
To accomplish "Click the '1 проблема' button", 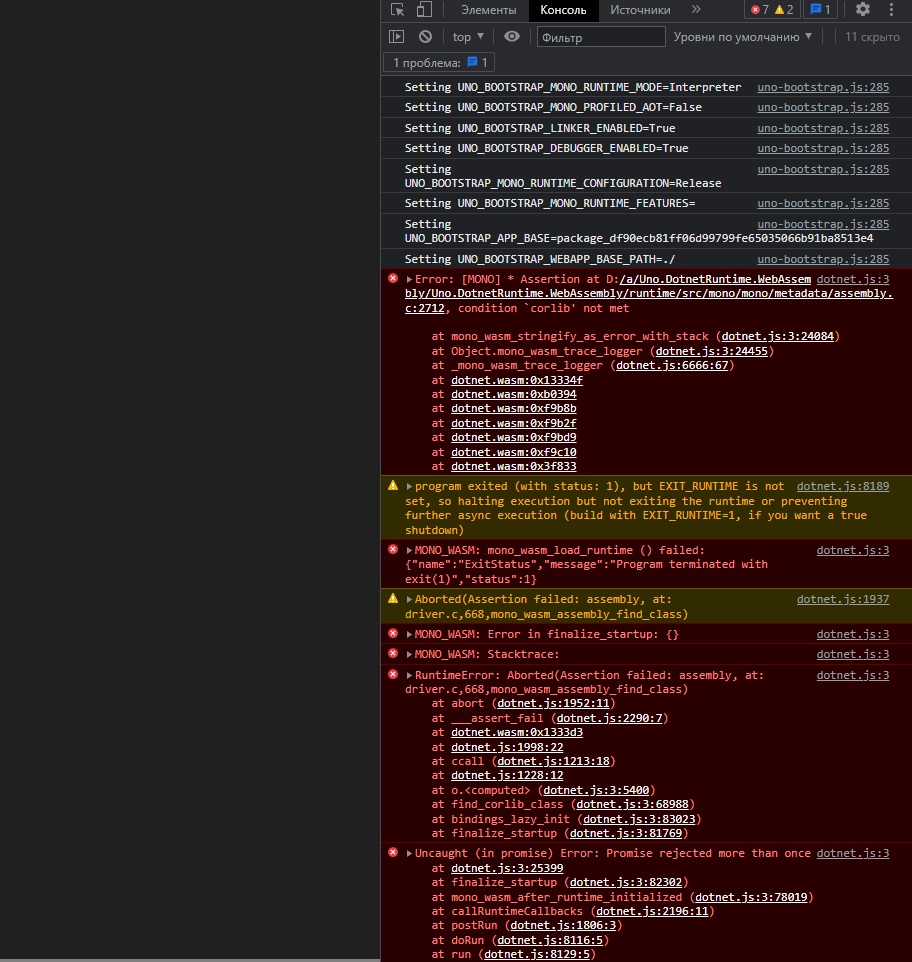I will 438,61.
